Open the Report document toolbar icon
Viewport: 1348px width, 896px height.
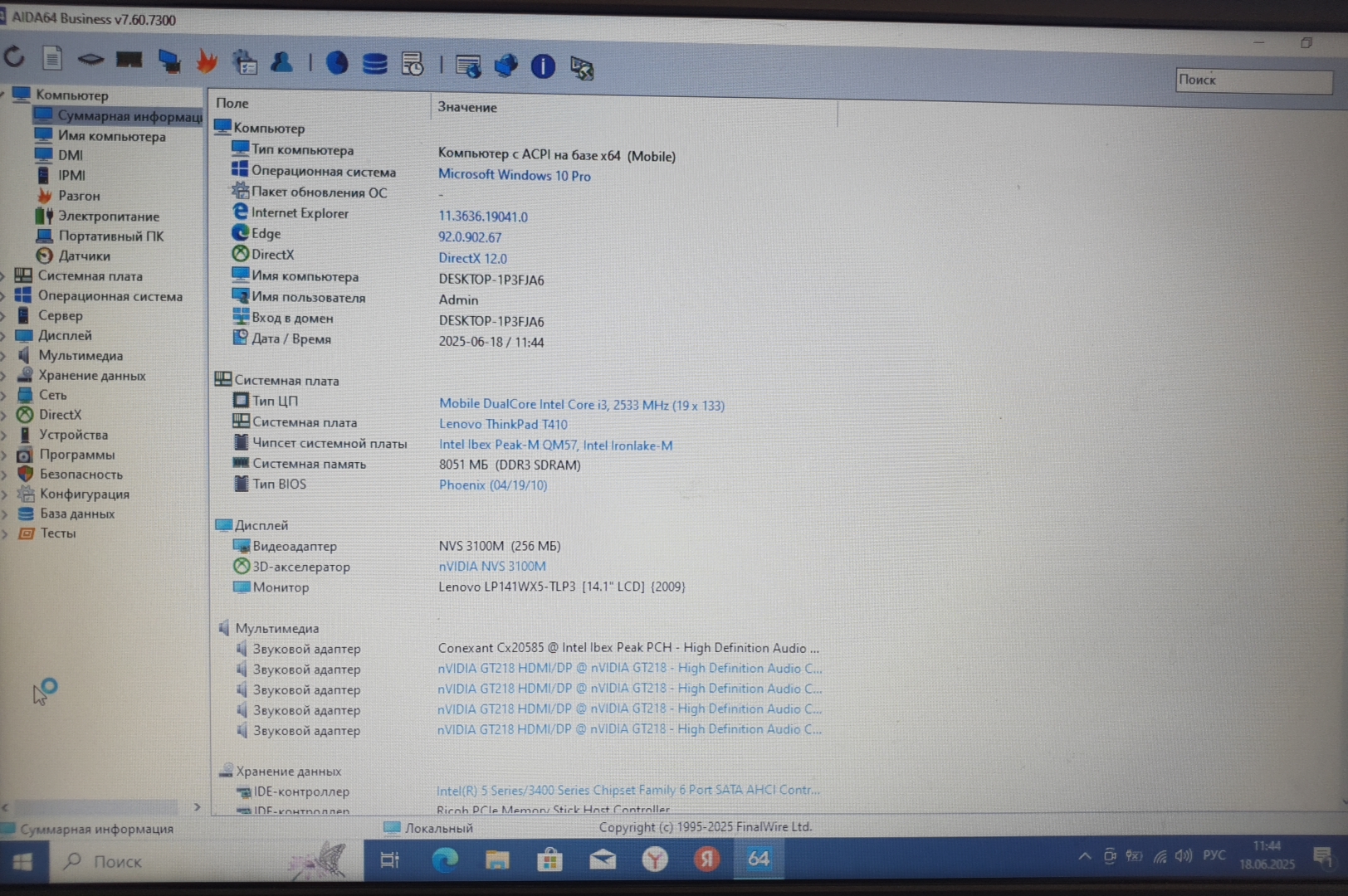(x=52, y=58)
